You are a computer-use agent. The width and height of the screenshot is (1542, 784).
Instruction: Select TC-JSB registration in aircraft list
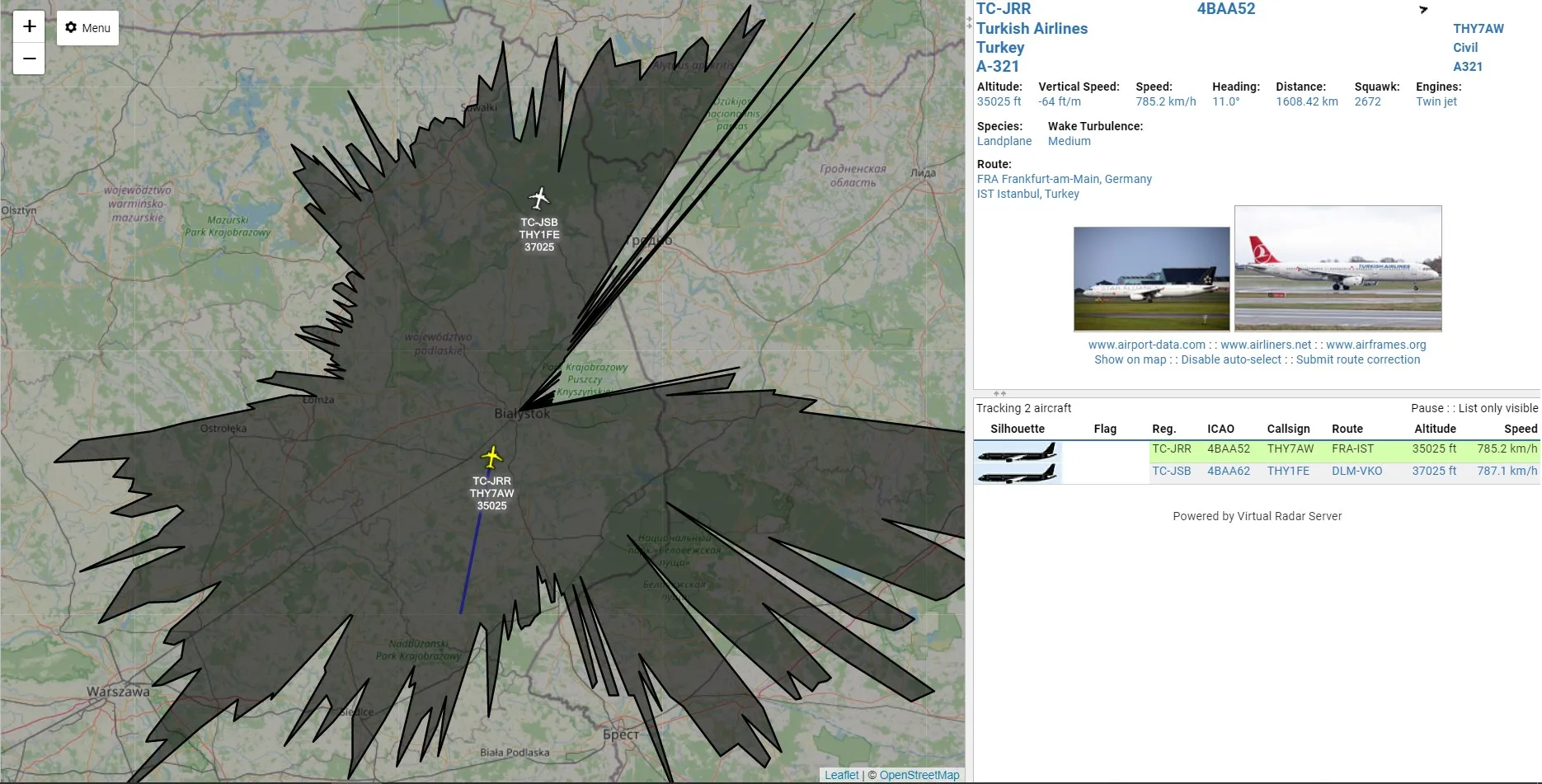pyautogui.click(x=1172, y=472)
